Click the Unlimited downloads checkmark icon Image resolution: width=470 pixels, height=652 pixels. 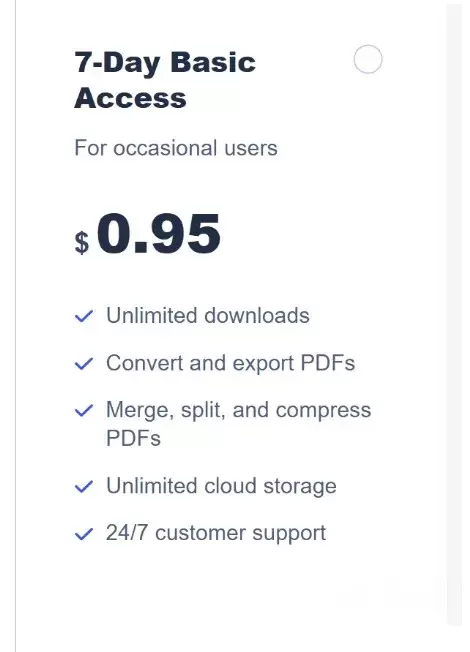[x=84, y=316]
